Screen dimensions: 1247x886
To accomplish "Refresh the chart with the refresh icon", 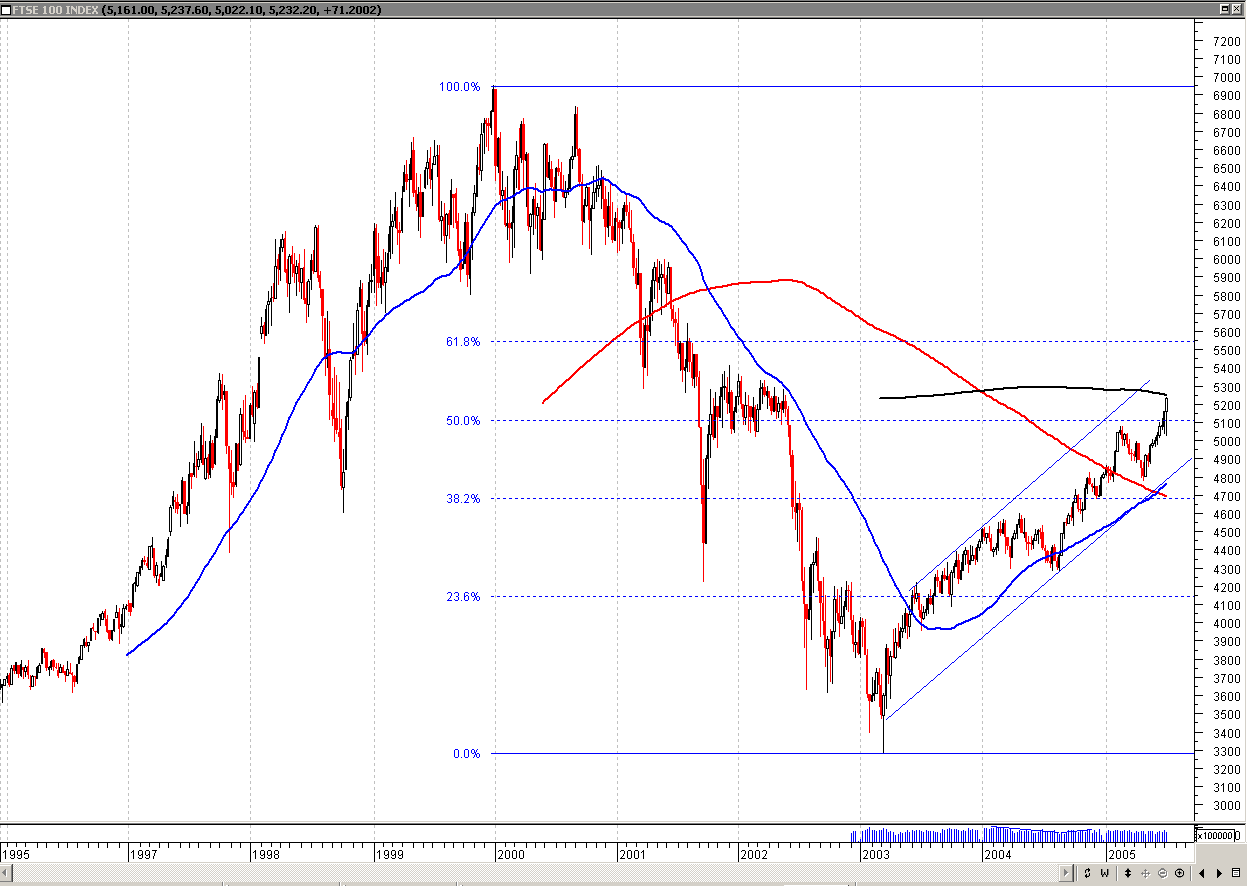I will pyautogui.click(x=1088, y=873).
